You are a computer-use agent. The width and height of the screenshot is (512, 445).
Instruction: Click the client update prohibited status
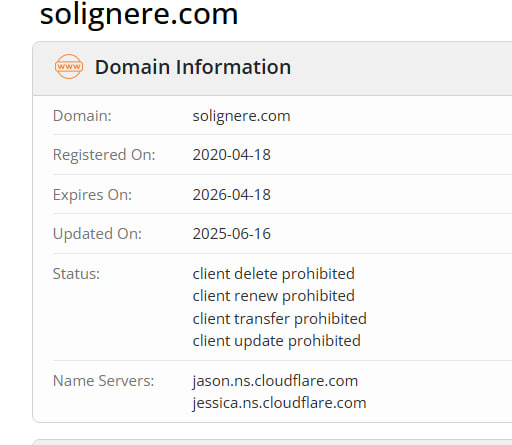click(x=276, y=341)
